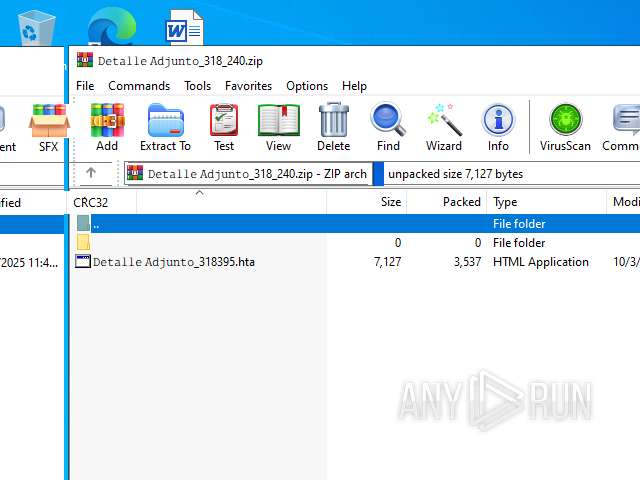Click 'File folder' type in highlighted row

(x=519, y=224)
